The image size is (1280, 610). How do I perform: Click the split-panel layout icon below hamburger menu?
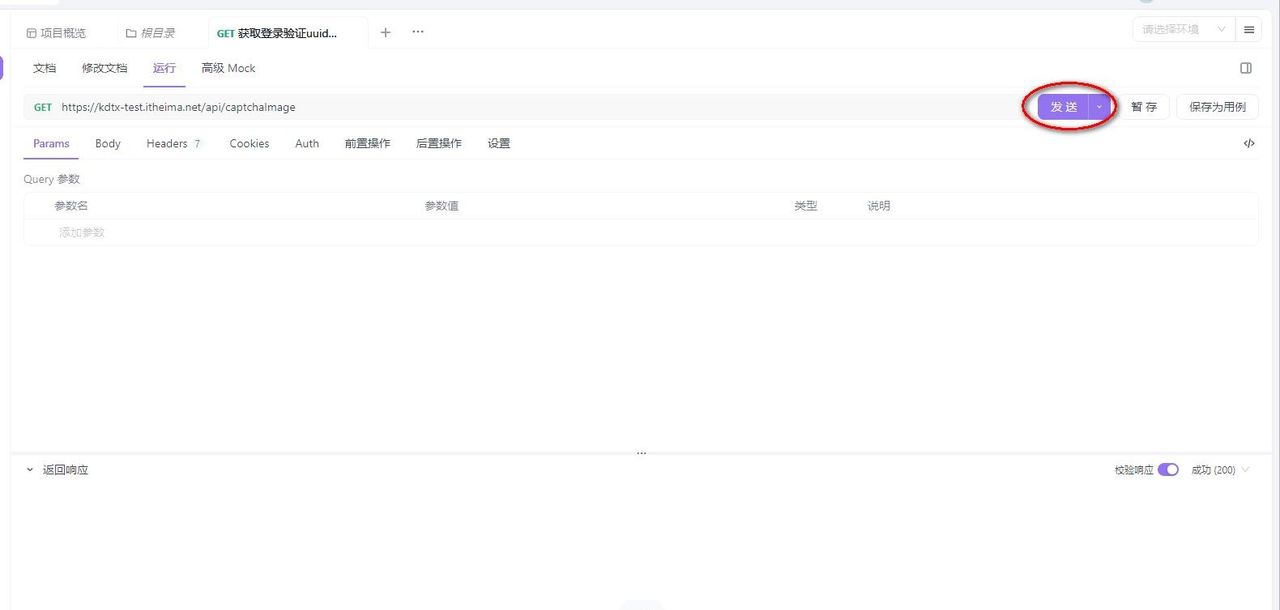tap(1245, 67)
